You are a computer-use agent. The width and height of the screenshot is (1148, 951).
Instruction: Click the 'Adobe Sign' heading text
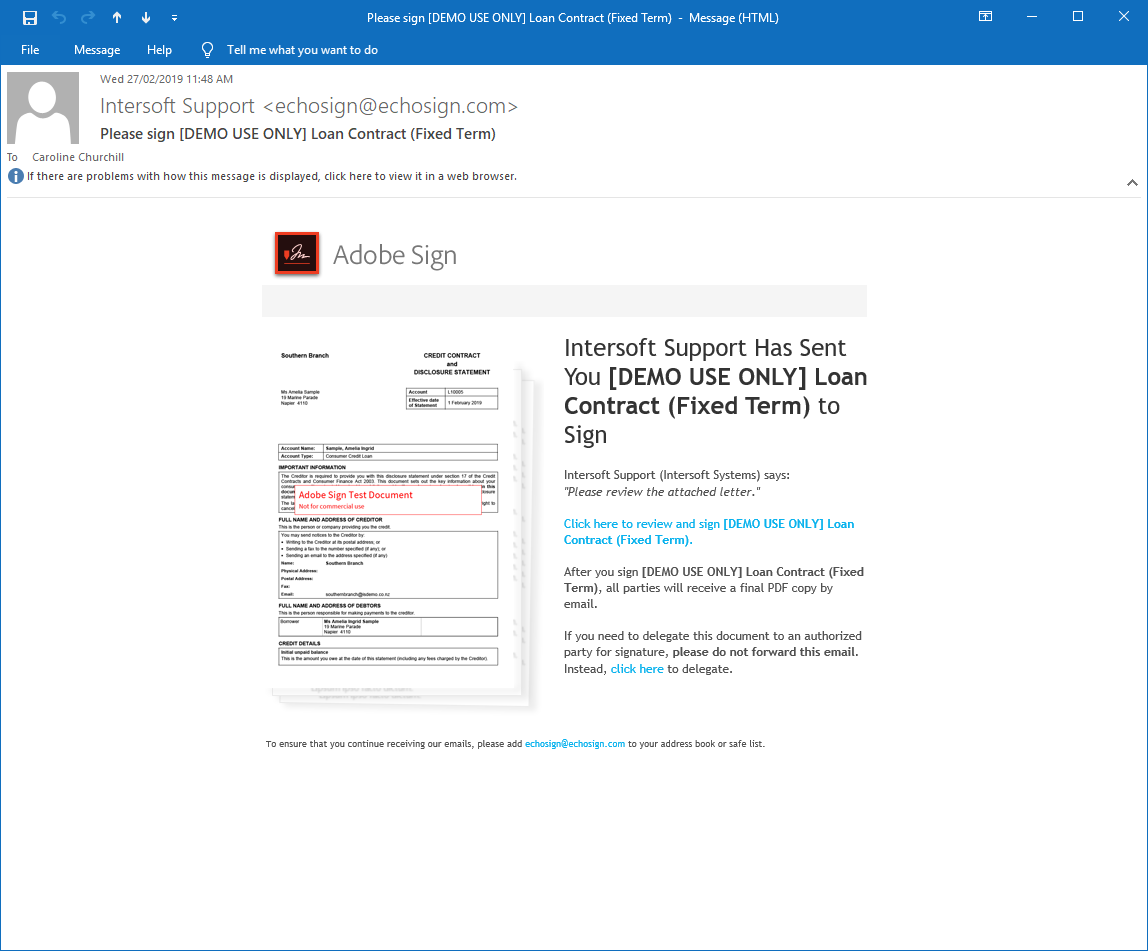pos(395,255)
